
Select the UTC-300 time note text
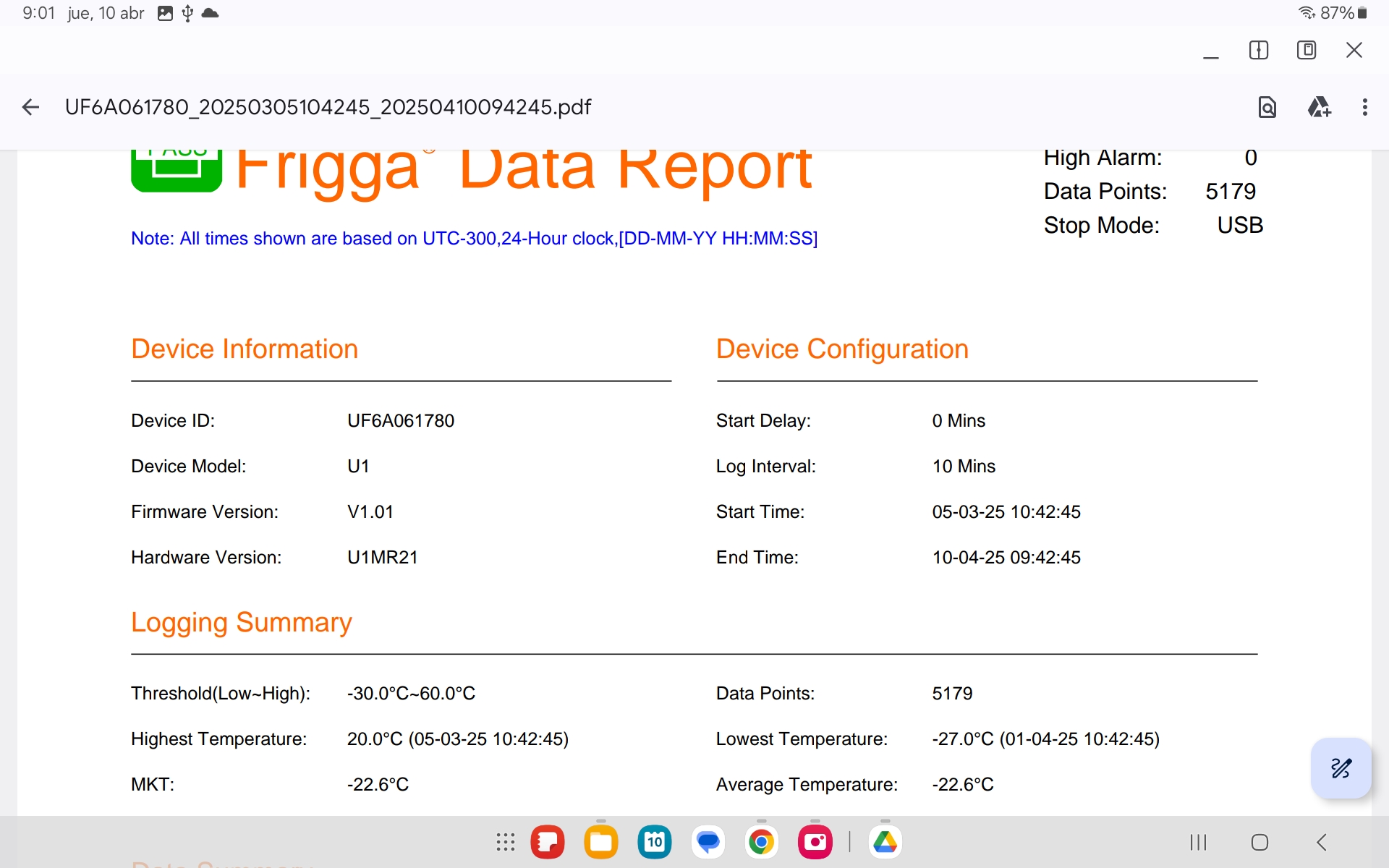pyautogui.click(x=474, y=239)
